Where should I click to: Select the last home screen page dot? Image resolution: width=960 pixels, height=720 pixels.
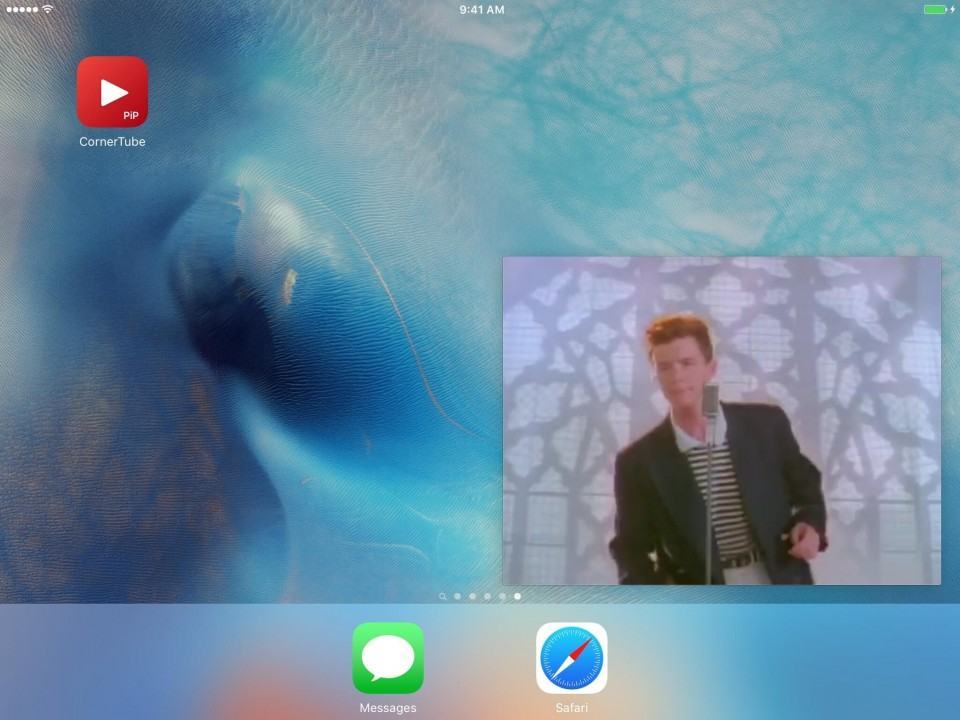pyautogui.click(x=517, y=597)
